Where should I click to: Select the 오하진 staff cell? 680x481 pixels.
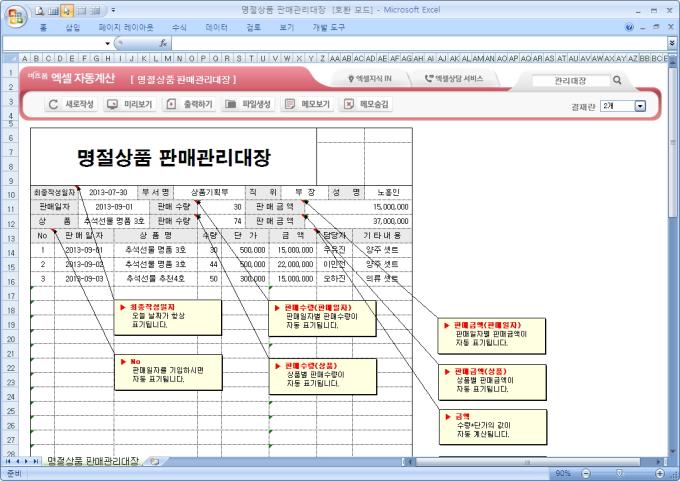coord(334,278)
